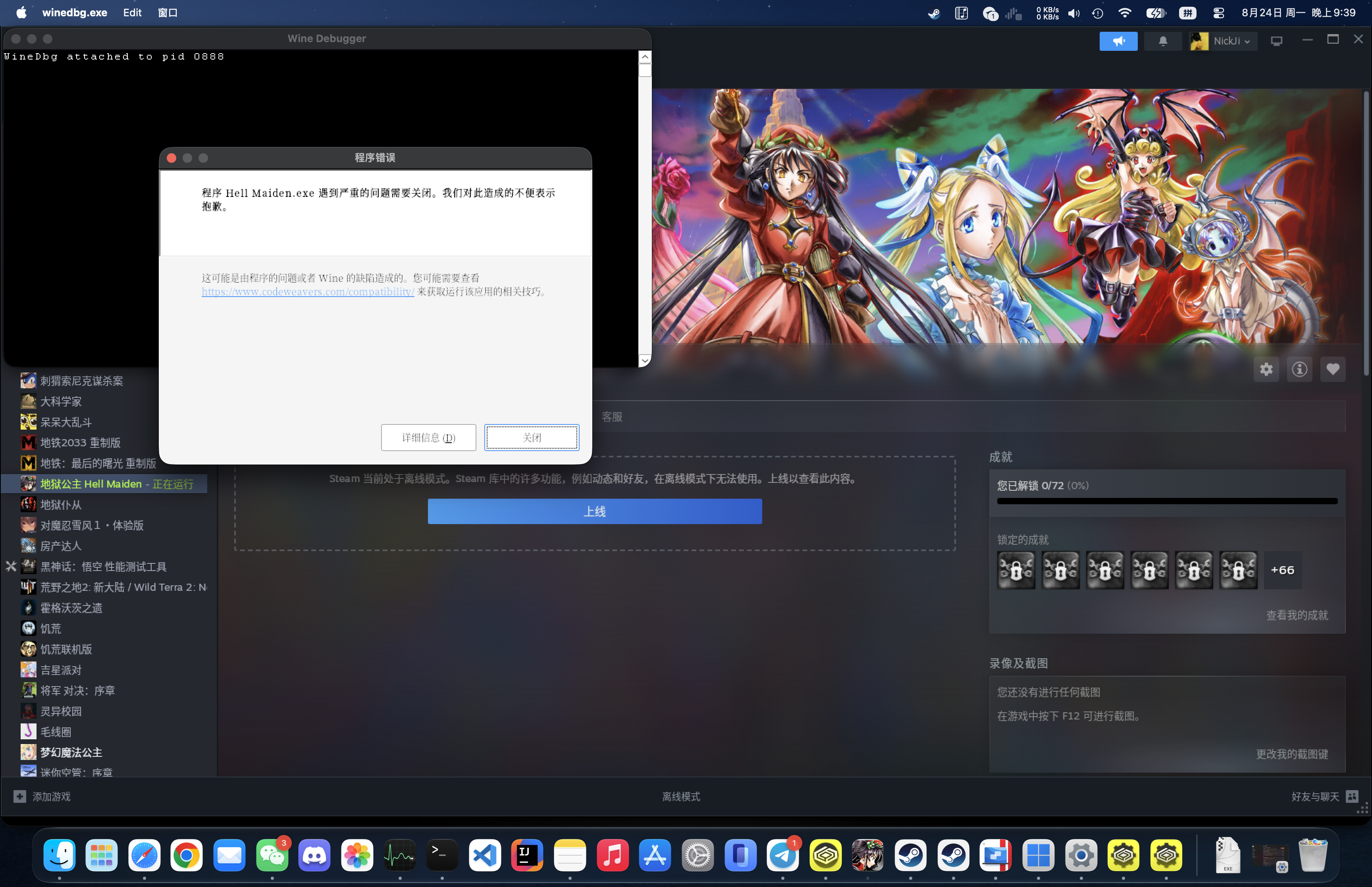Image resolution: width=1372 pixels, height=887 pixels.
Task: Open the 窗口 window menu
Action: point(168,13)
